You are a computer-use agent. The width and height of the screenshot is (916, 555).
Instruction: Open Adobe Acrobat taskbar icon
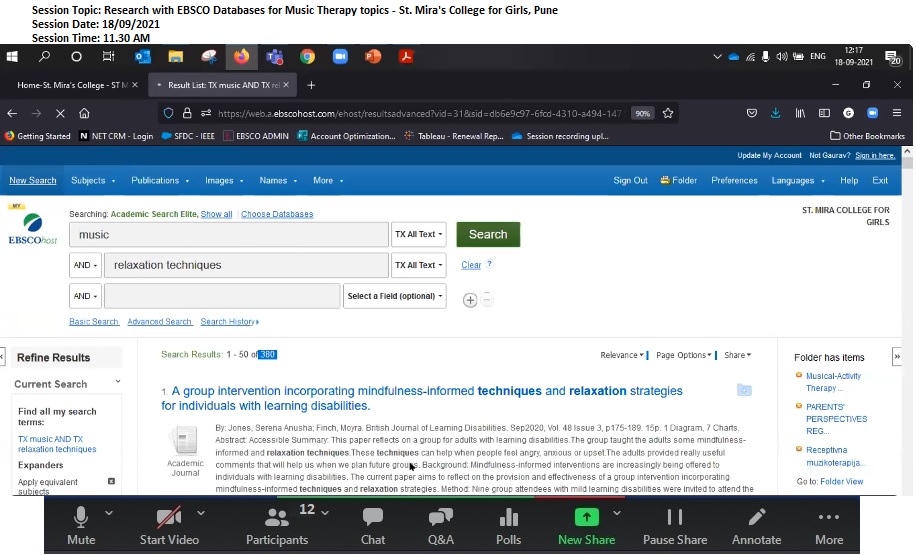point(407,57)
